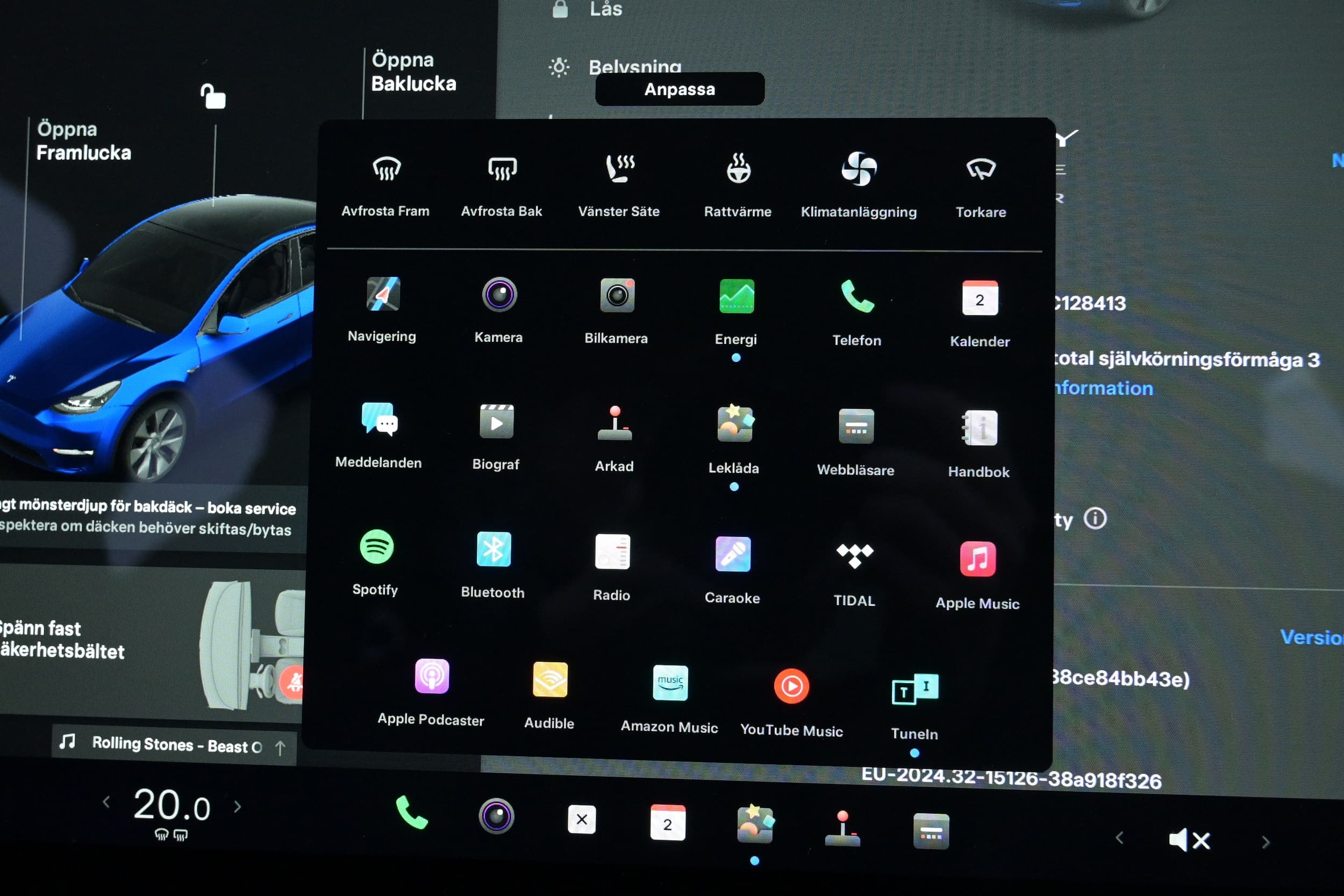
Task: Unmute audio via muted speaker icon
Action: tap(1190, 840)
